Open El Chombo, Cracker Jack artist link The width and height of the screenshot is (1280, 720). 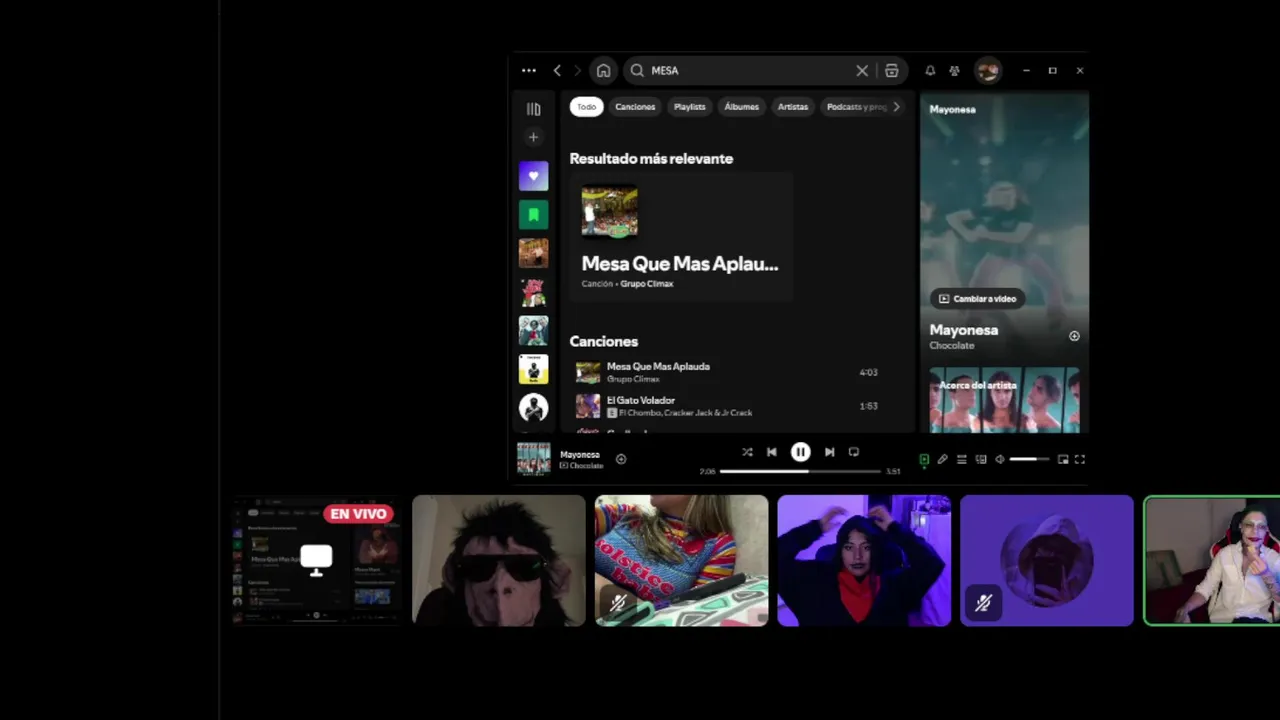(685, 413)
